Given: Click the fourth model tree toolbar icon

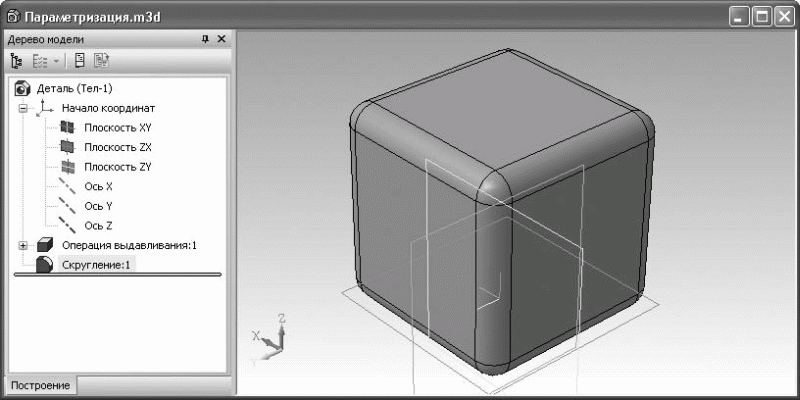Looking at the screenshot, I should tap(101, 61).
